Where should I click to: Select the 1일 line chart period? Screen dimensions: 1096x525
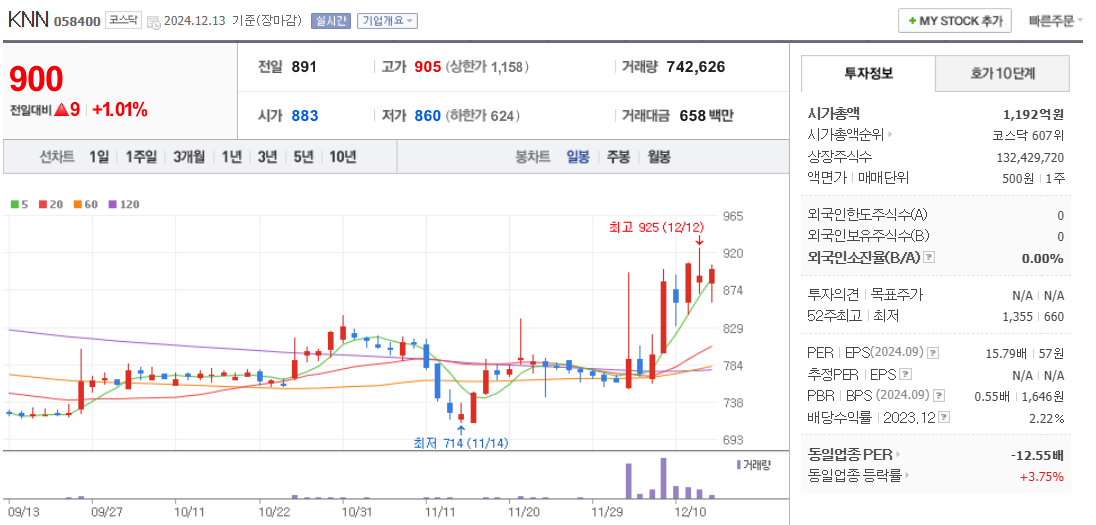[x=99, y=157]
